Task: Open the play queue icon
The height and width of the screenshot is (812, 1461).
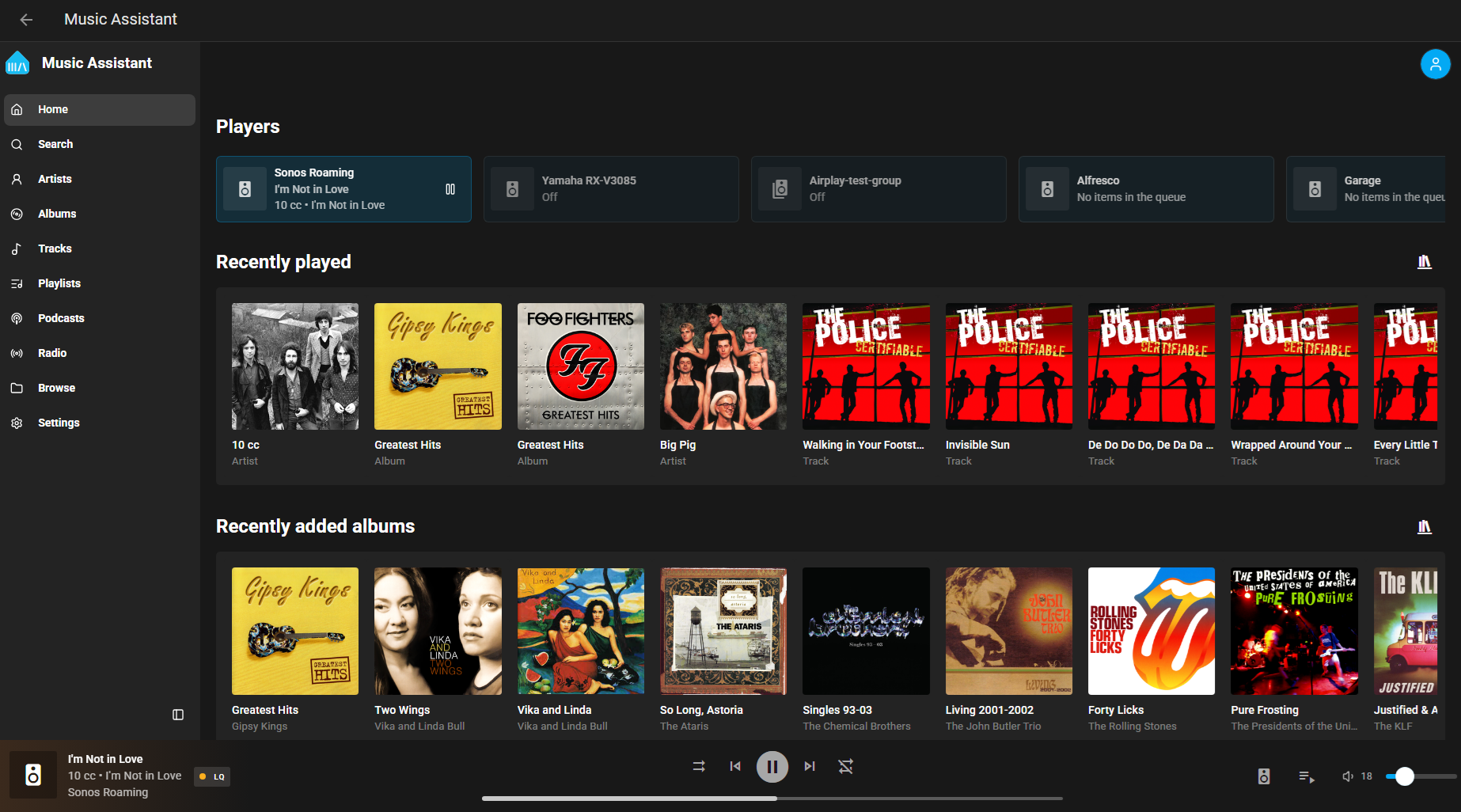Action: 1307,776
